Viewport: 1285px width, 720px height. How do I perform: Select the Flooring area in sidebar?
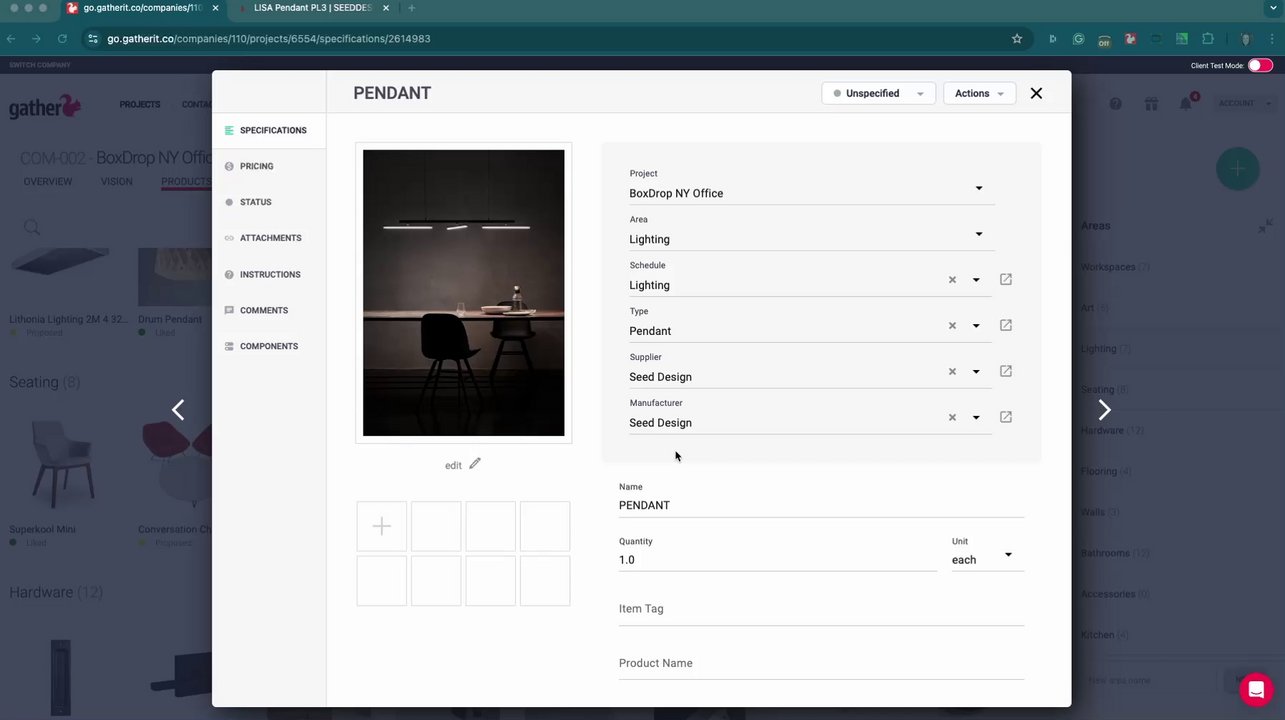(x=1106, y=471)
